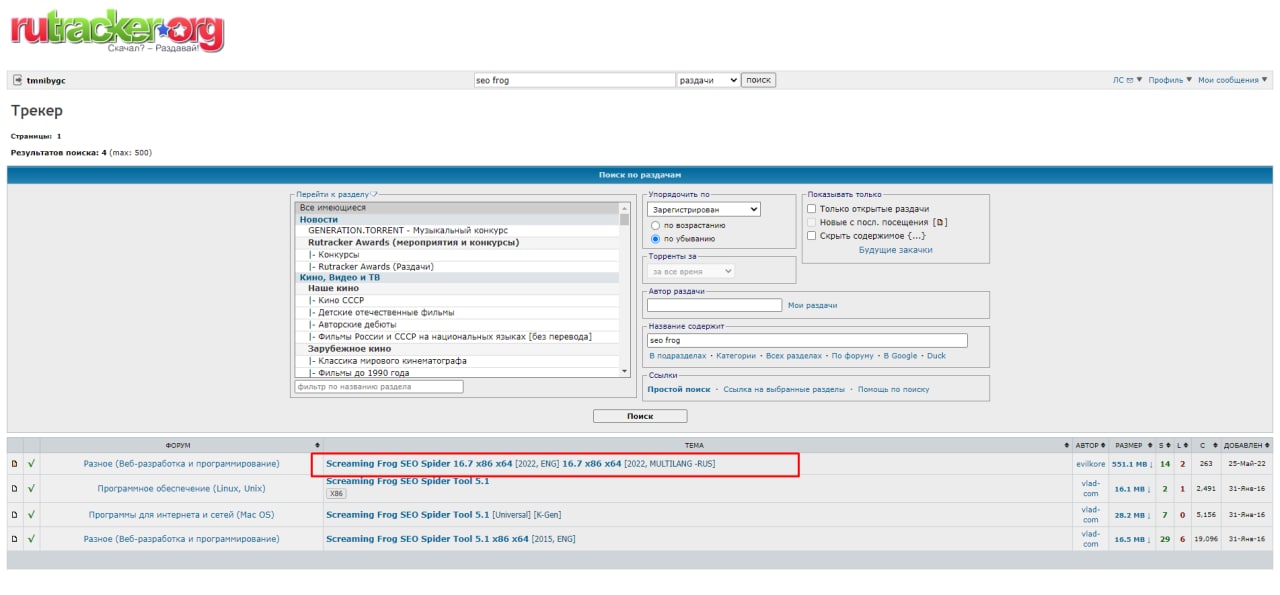Select '|- Кино СССР' in the section list
Screen dimensions: 1280x595
click(457, 301)
